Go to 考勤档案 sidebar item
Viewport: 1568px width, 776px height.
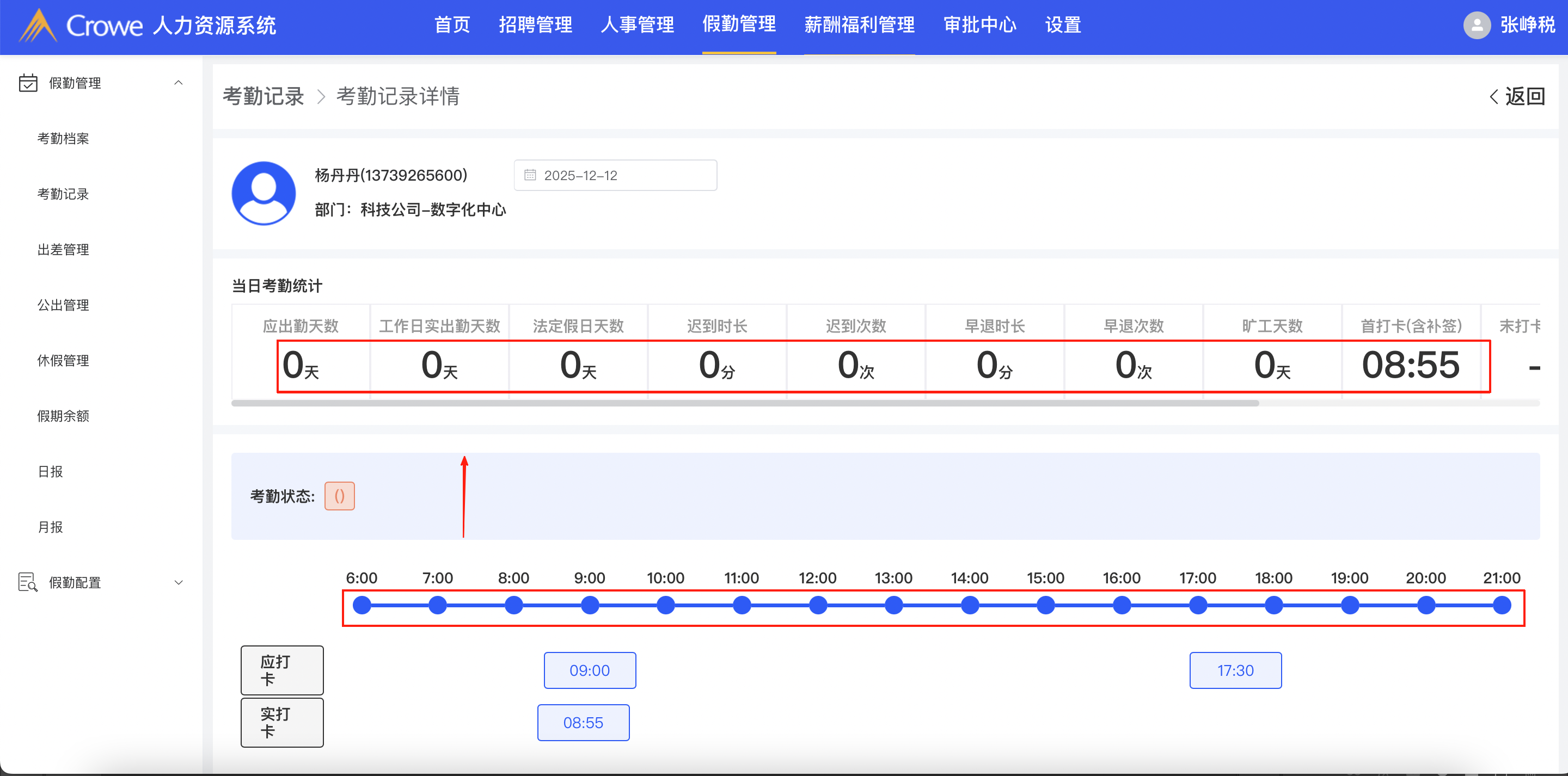pyautogui.click(x=63, y=138)
